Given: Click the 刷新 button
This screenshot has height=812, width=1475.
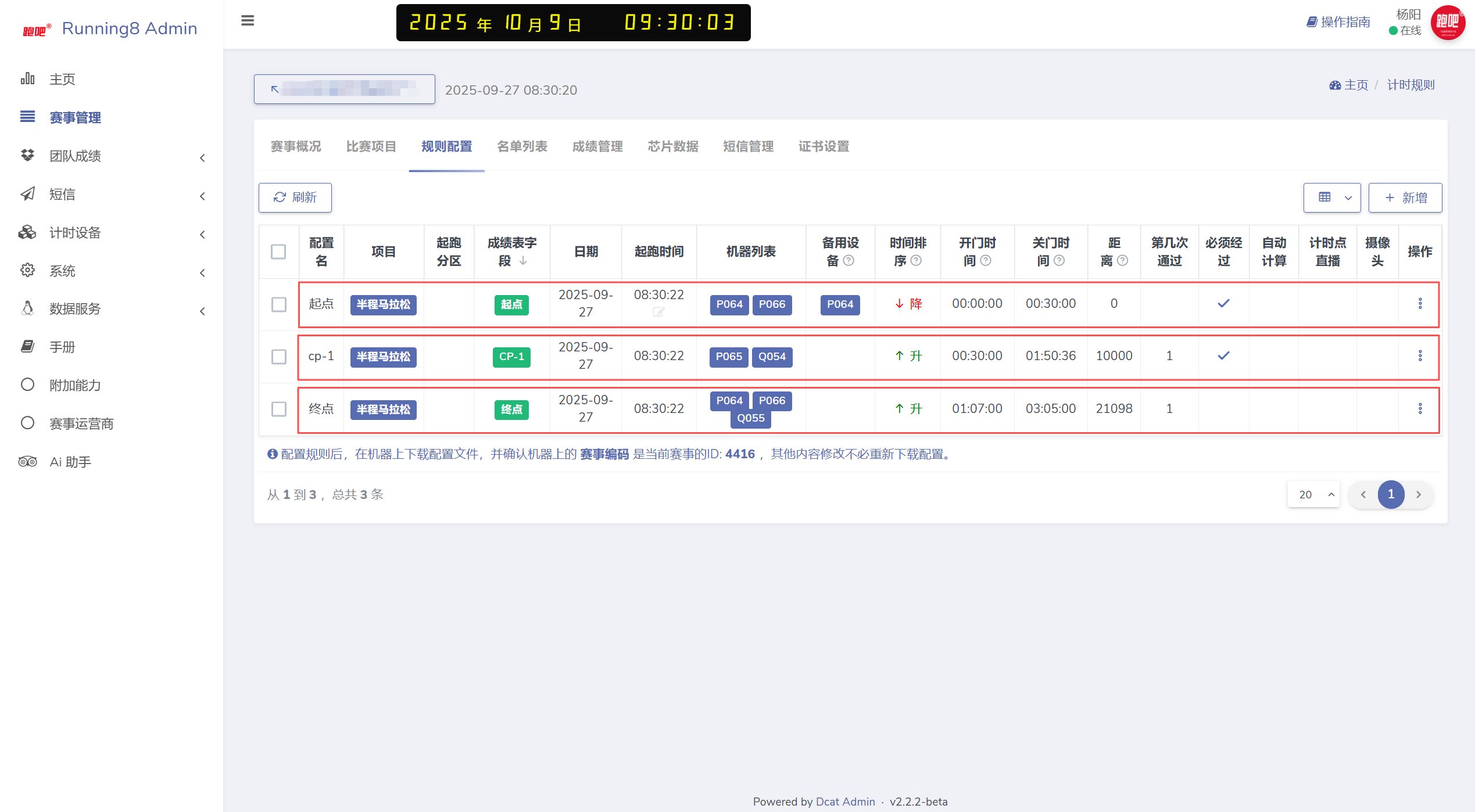Looking at the screenshot, I should tap(295, 197).
